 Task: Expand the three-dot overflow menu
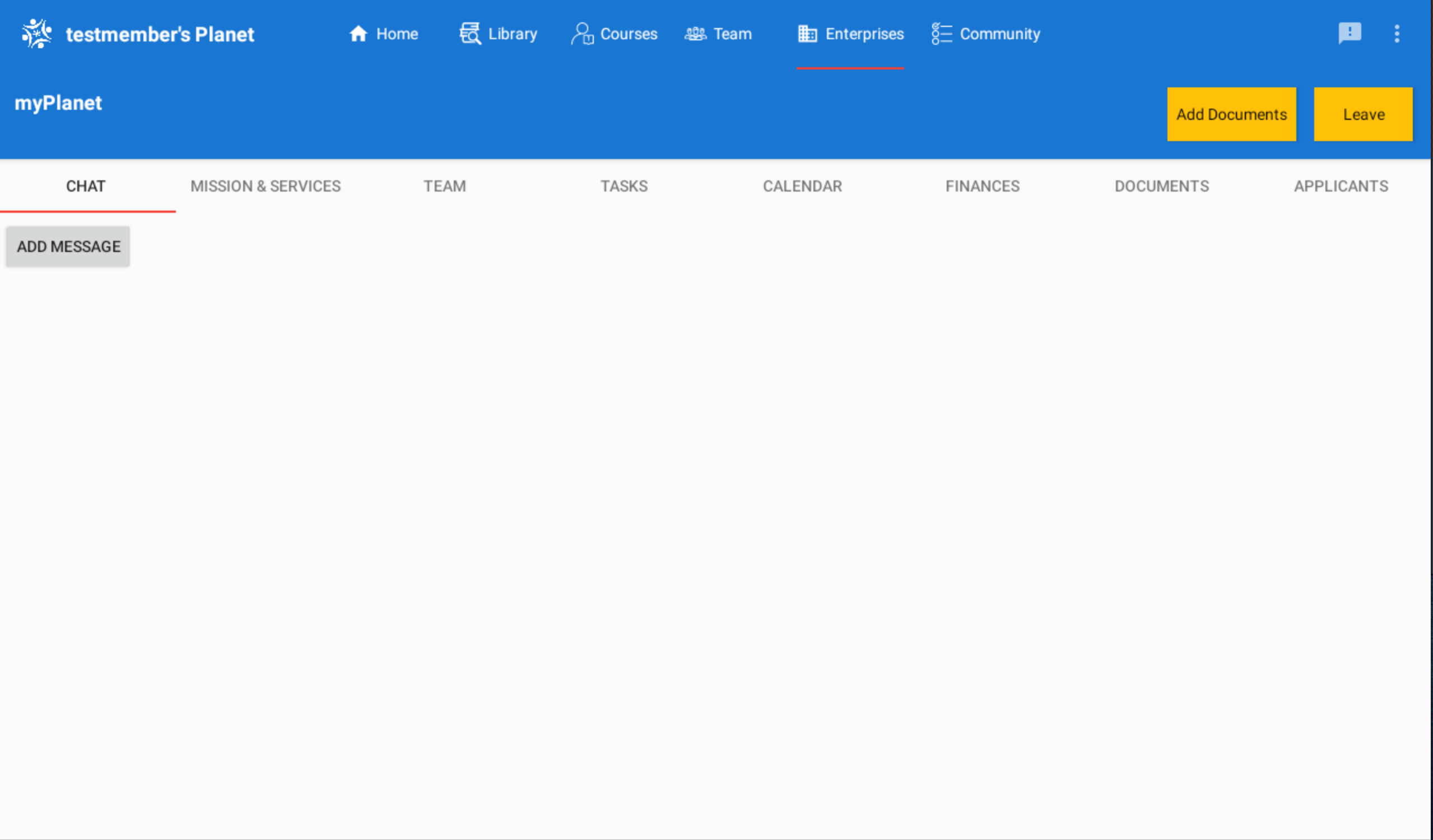tap(1397, 34)
